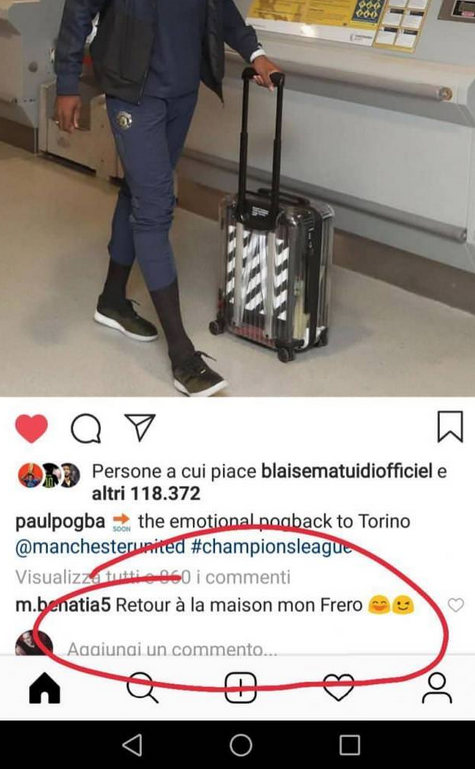View list of altri 118.372 likes
The height and width of the screenshot is (769, 475).
(146, 493)
